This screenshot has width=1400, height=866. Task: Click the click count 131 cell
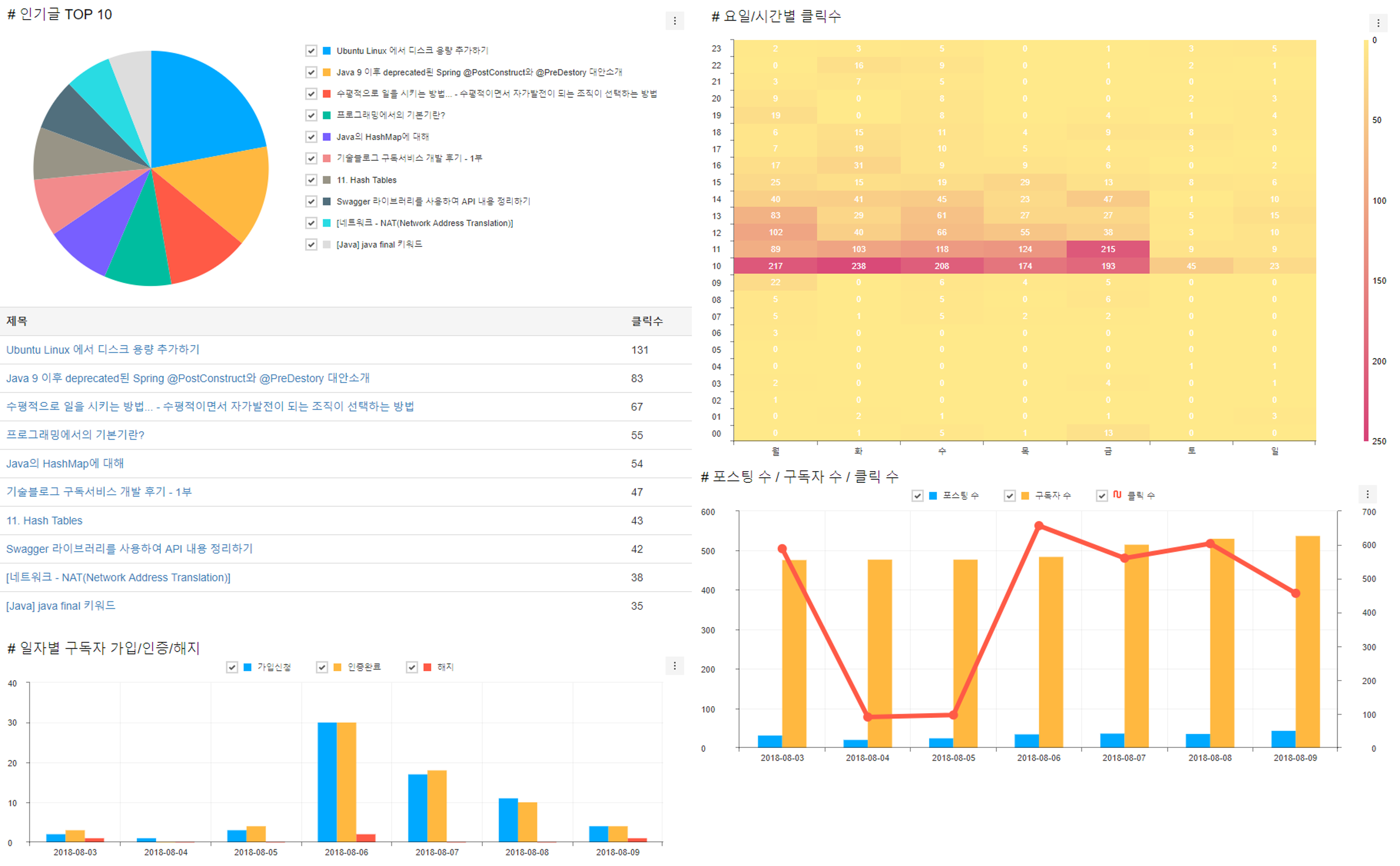pyautogui.click(x=640, y=349)
